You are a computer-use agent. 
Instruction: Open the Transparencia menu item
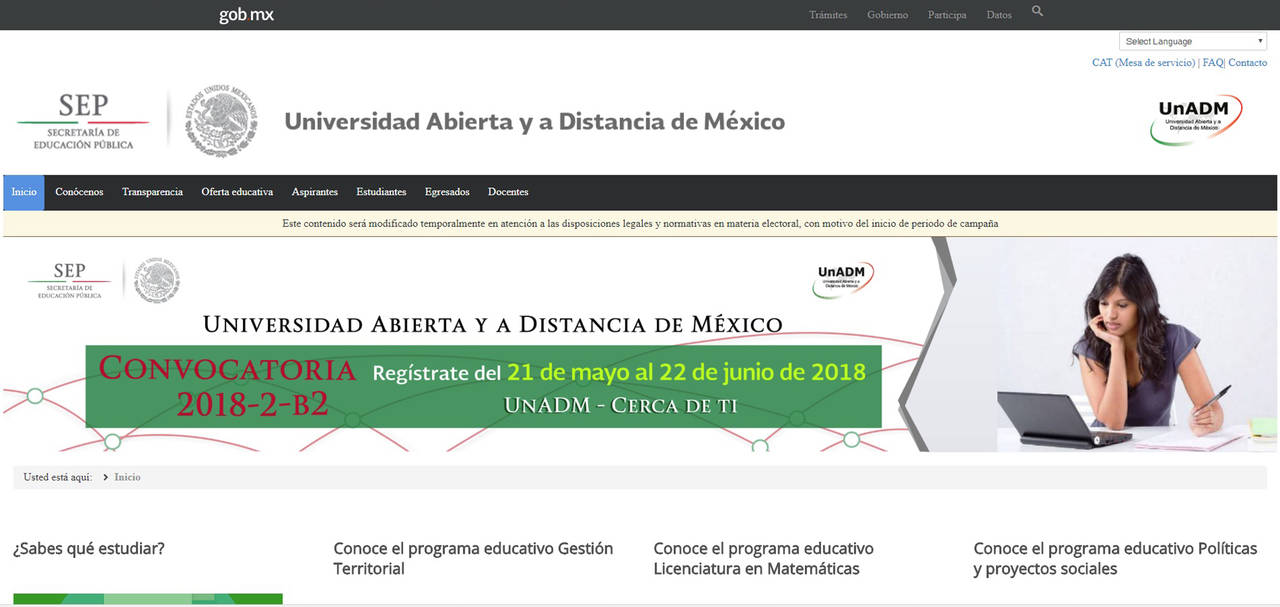[x=152, y=192]
